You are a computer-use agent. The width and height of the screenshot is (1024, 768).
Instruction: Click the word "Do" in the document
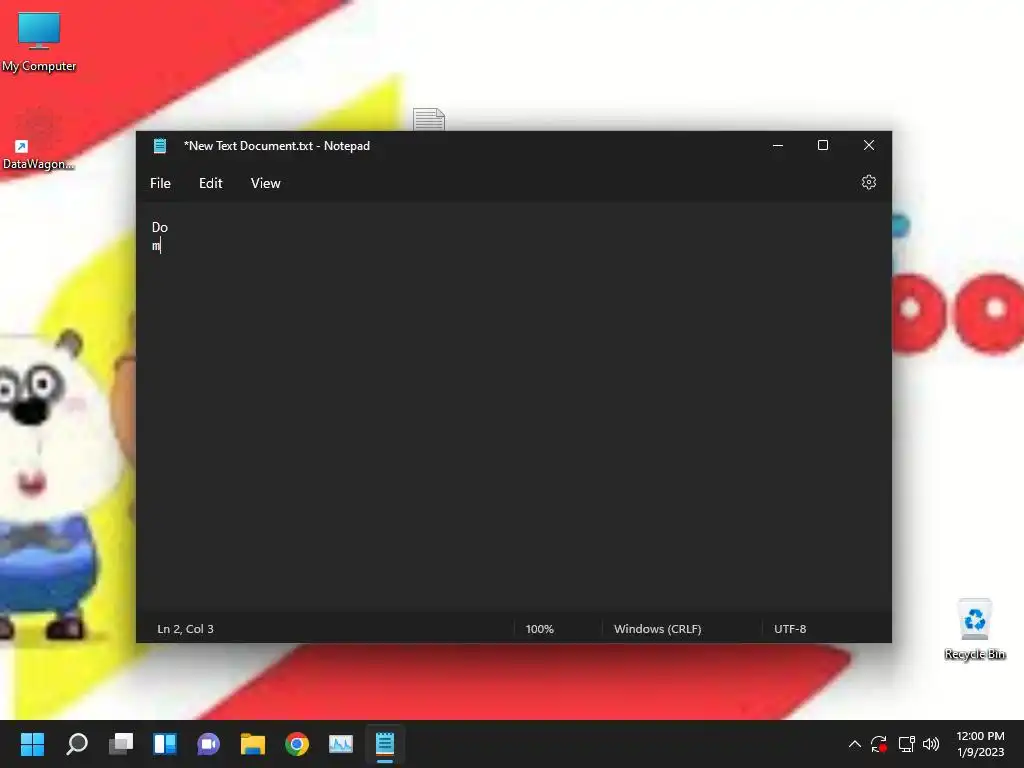160,227
